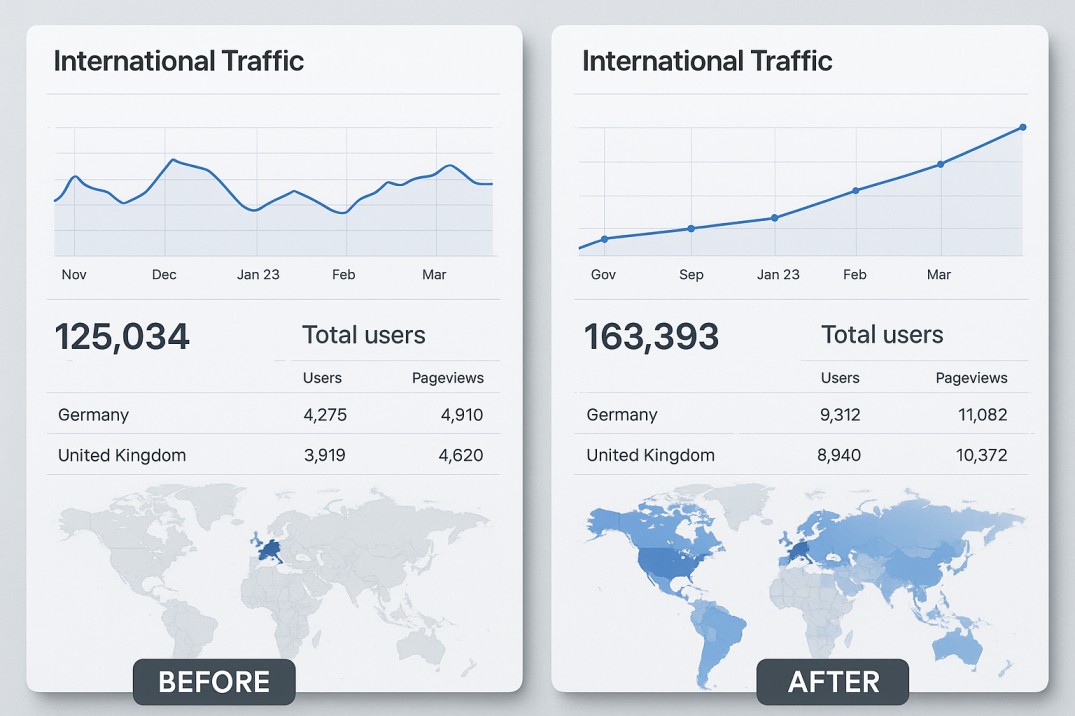Click the Germany pageviews value 4,910

pos(462,415)
